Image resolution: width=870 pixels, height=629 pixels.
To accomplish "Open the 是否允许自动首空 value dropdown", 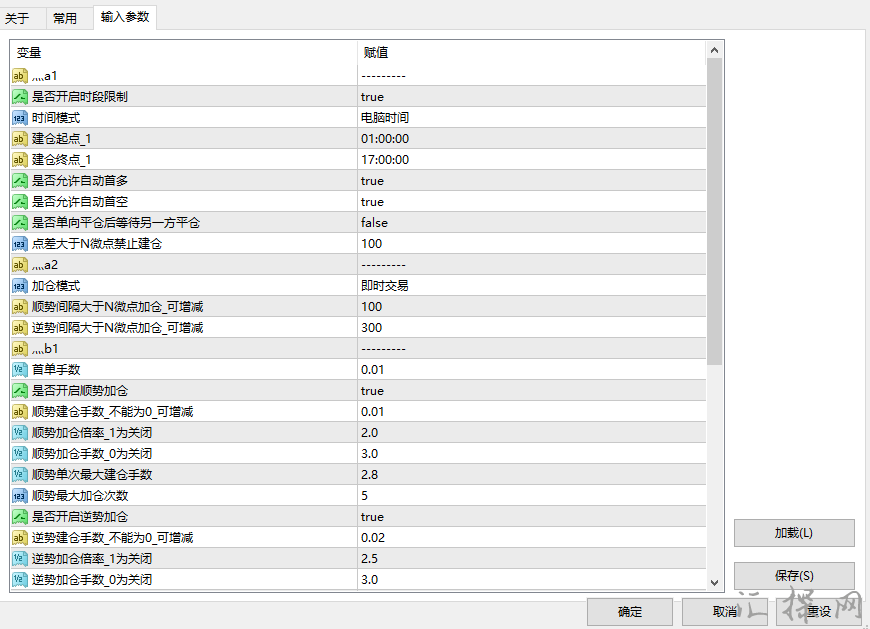I will [531, 202].
